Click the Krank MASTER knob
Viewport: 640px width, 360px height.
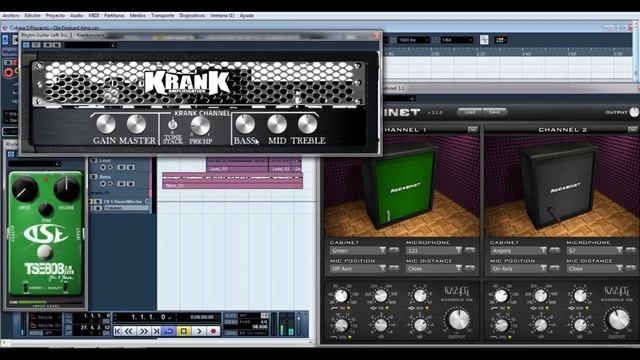click(x=136, y=124)
